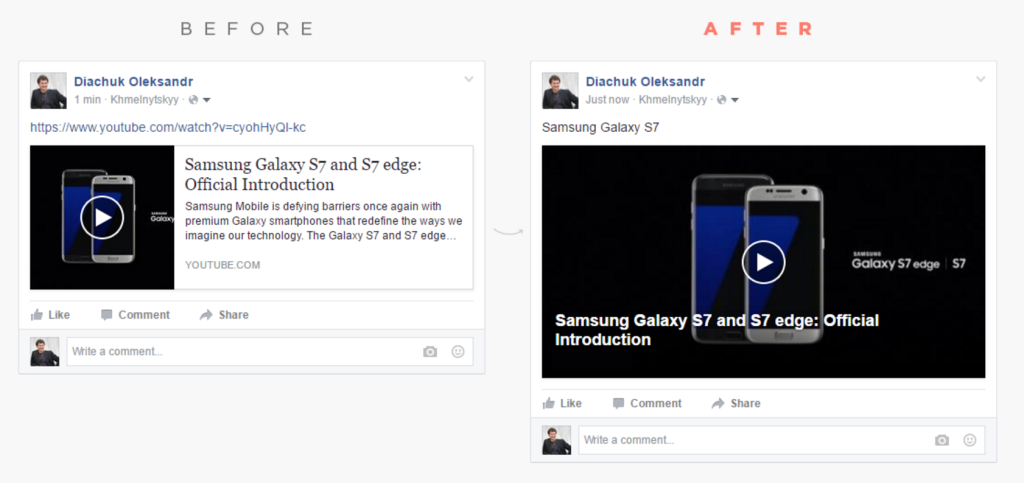Click the share arrow icon in the Before post
This screenshot has height=483, width=1024.
[206, 315]
